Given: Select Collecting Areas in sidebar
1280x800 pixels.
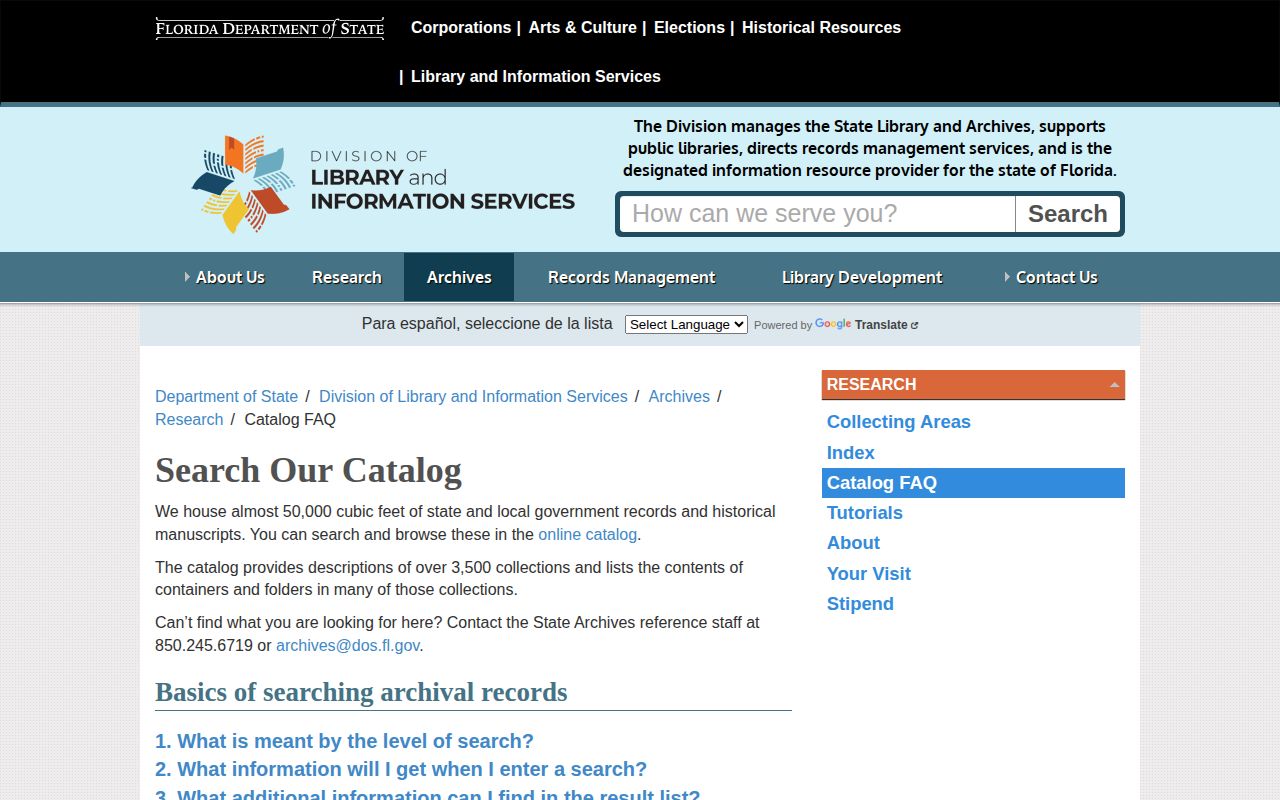Looking at the screenshot, I should coord(899,422).
